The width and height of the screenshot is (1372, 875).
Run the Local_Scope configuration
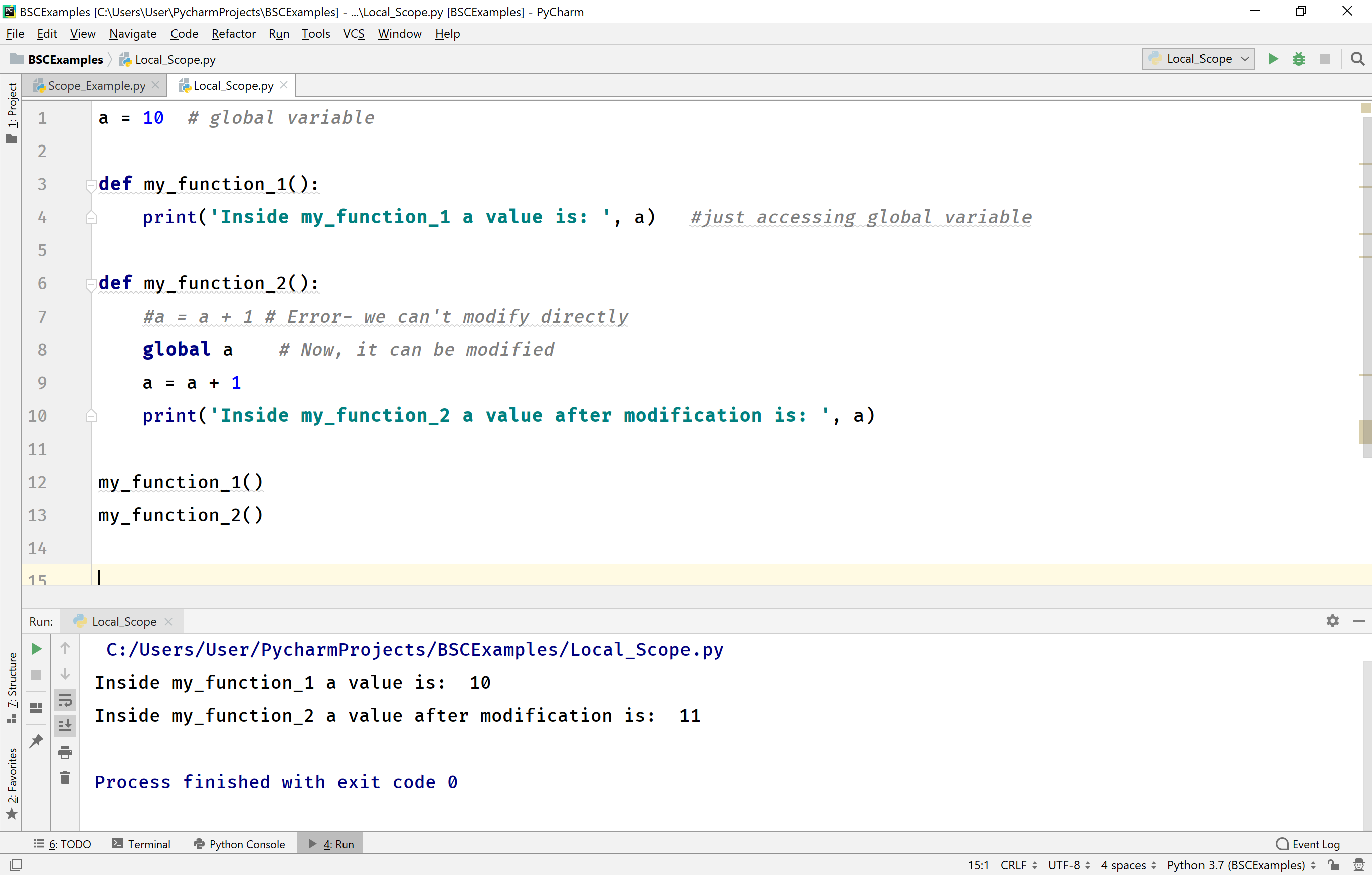click(x=1273, y=59)
